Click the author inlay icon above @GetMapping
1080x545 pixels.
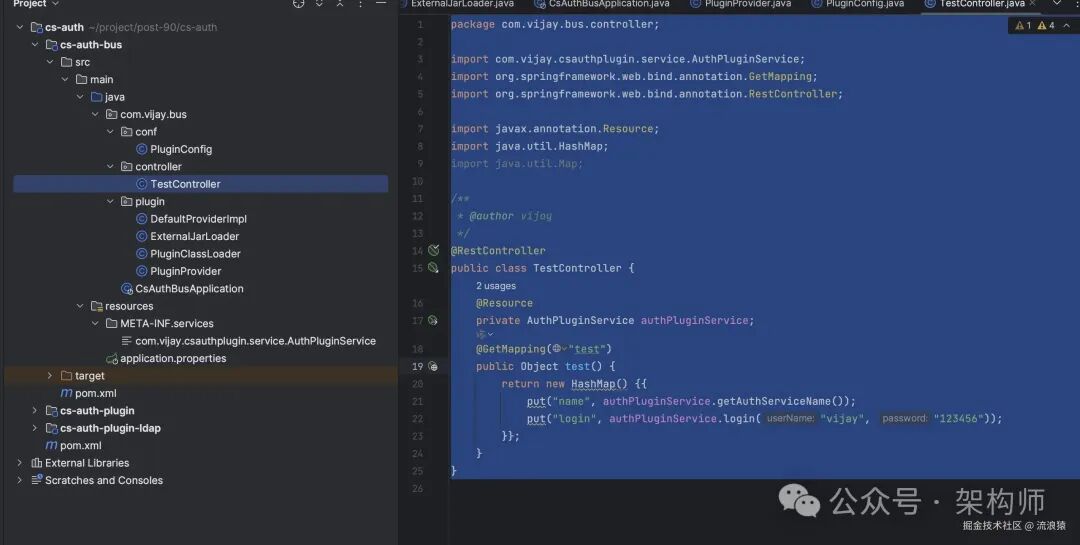point(485,335)
